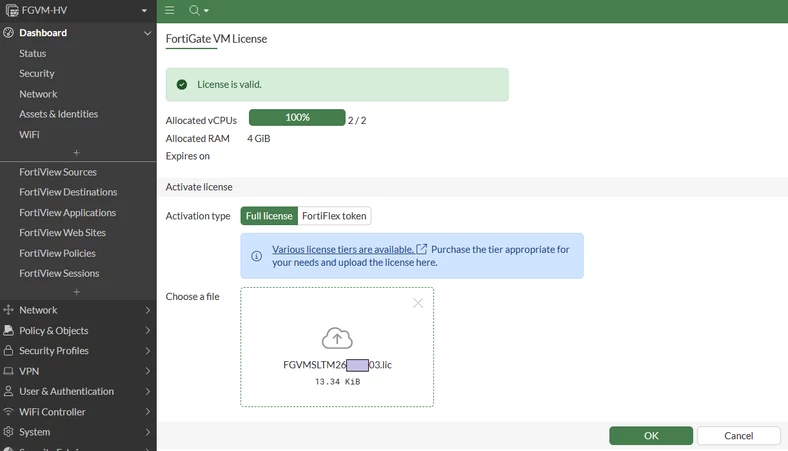Confirm with the OK button
788x451 pixels.
click(x=651, y=435)
